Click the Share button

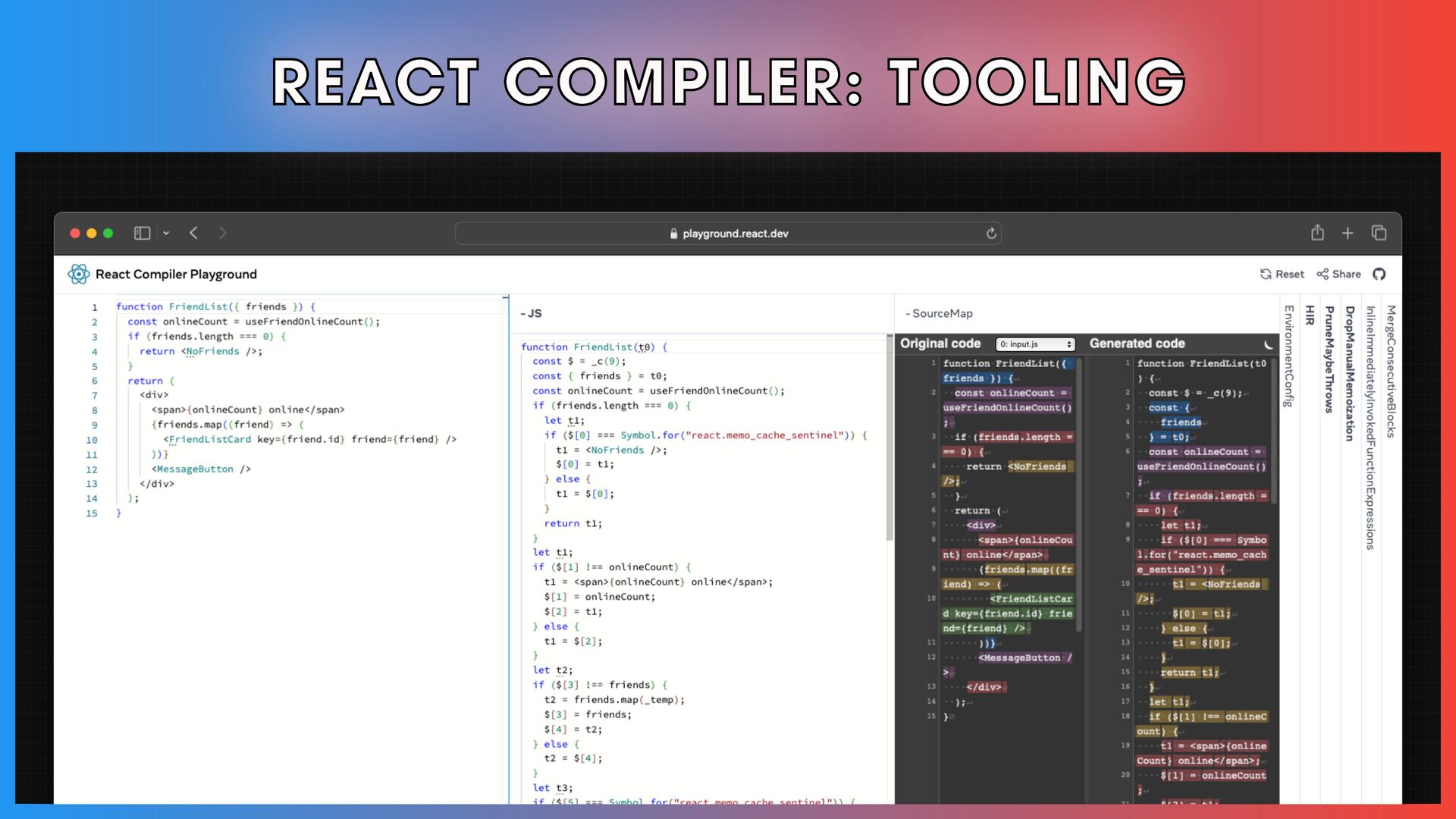coord(1338,275)
